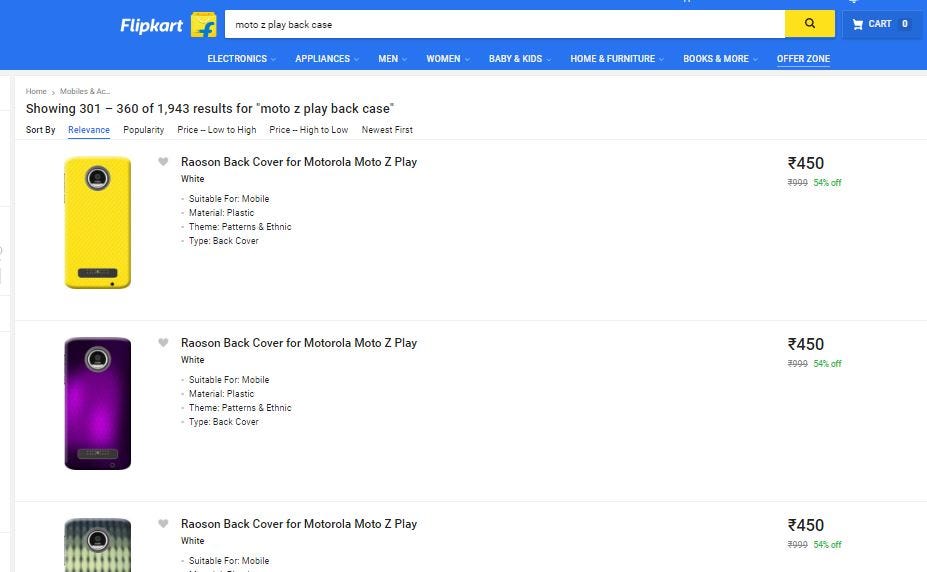This screenshot has height=572, width=927.
Task: Click the 54% off label on yellow cover
Action: pyautogui.click(x=827, y=183)
